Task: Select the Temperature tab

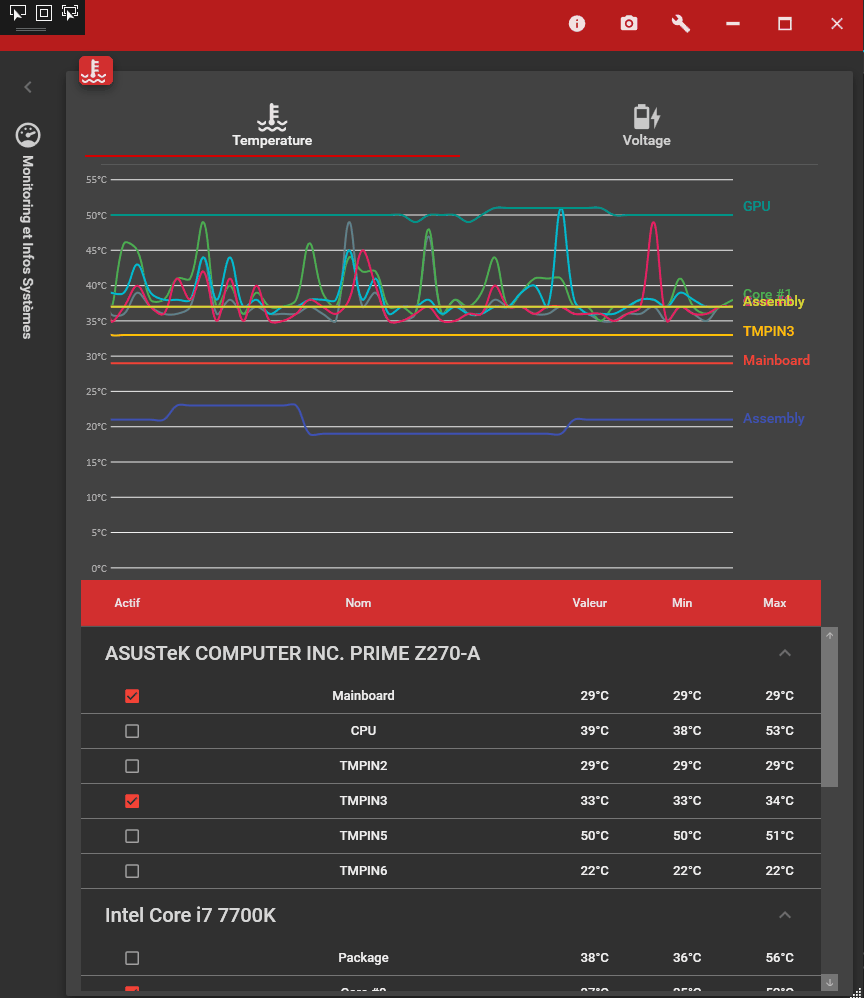Action: coord(272,140)
